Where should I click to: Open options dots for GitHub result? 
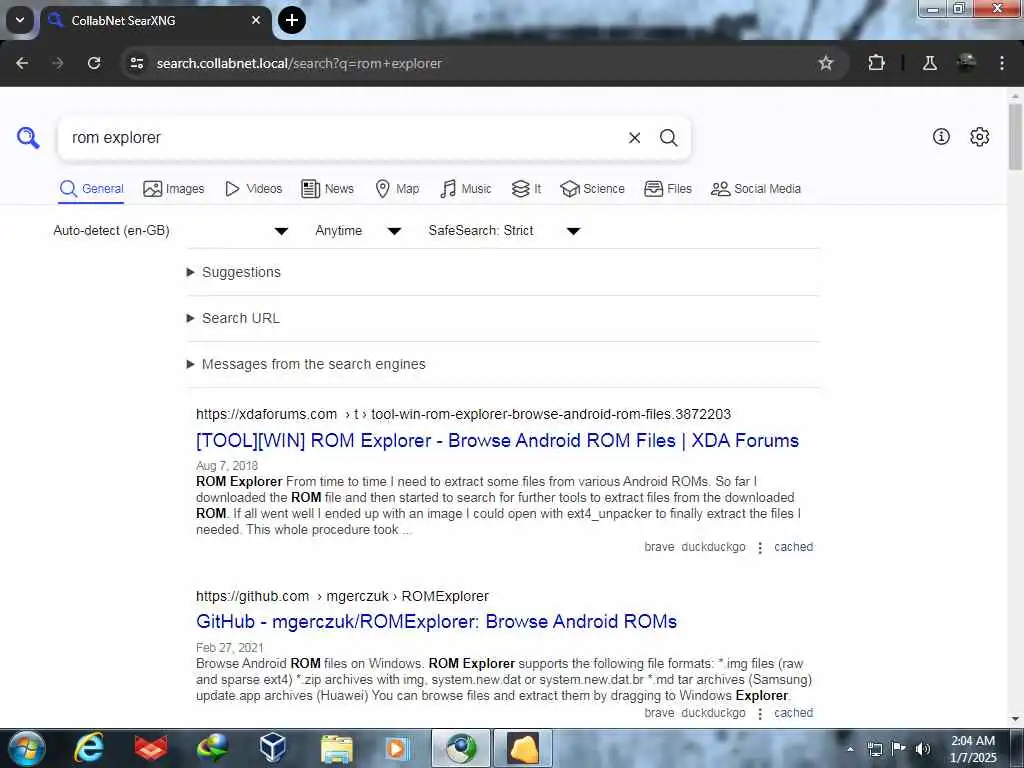pyautogui.click(x=760, y=714)
